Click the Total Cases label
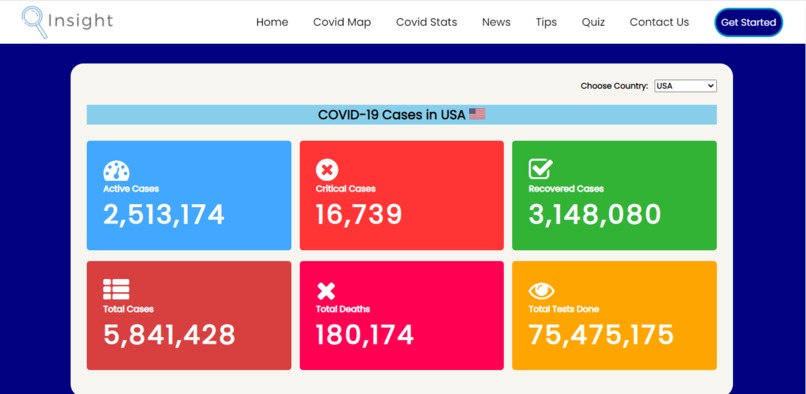This screenshot has width=806, height=394. click(129, 309)
